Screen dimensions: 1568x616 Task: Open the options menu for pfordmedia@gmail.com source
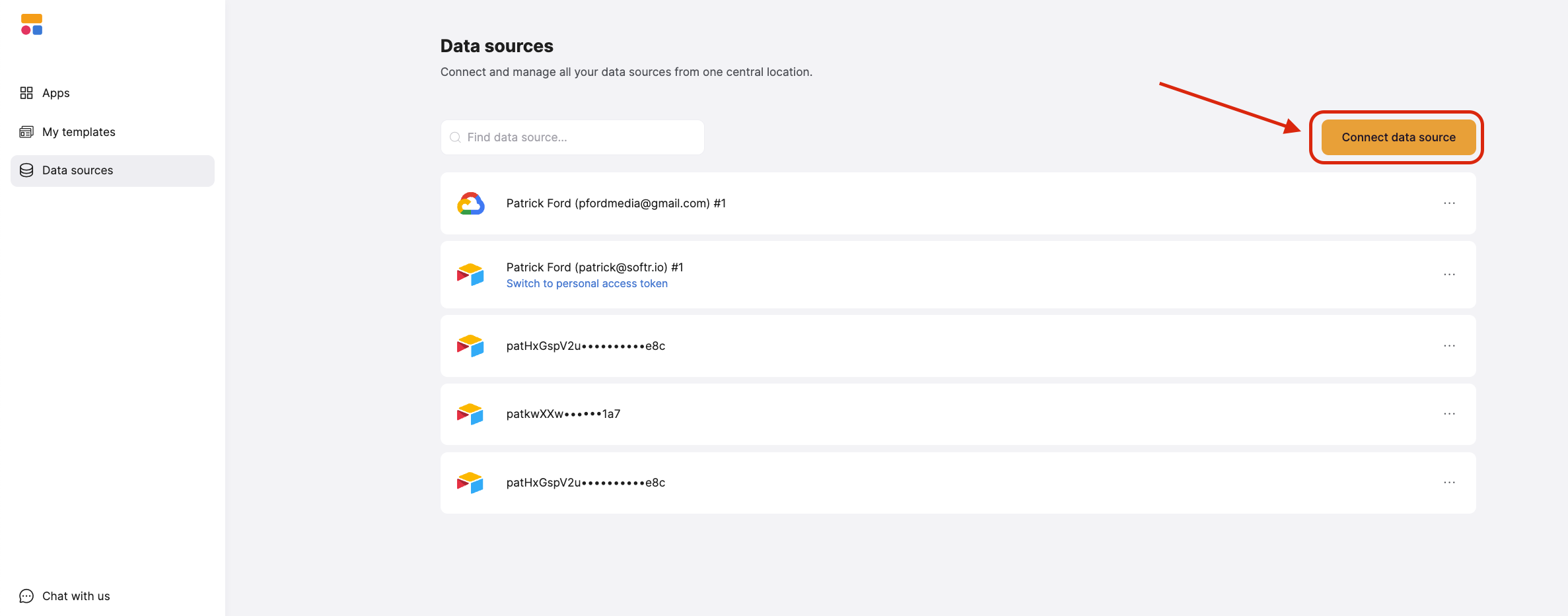point(1449,203)
